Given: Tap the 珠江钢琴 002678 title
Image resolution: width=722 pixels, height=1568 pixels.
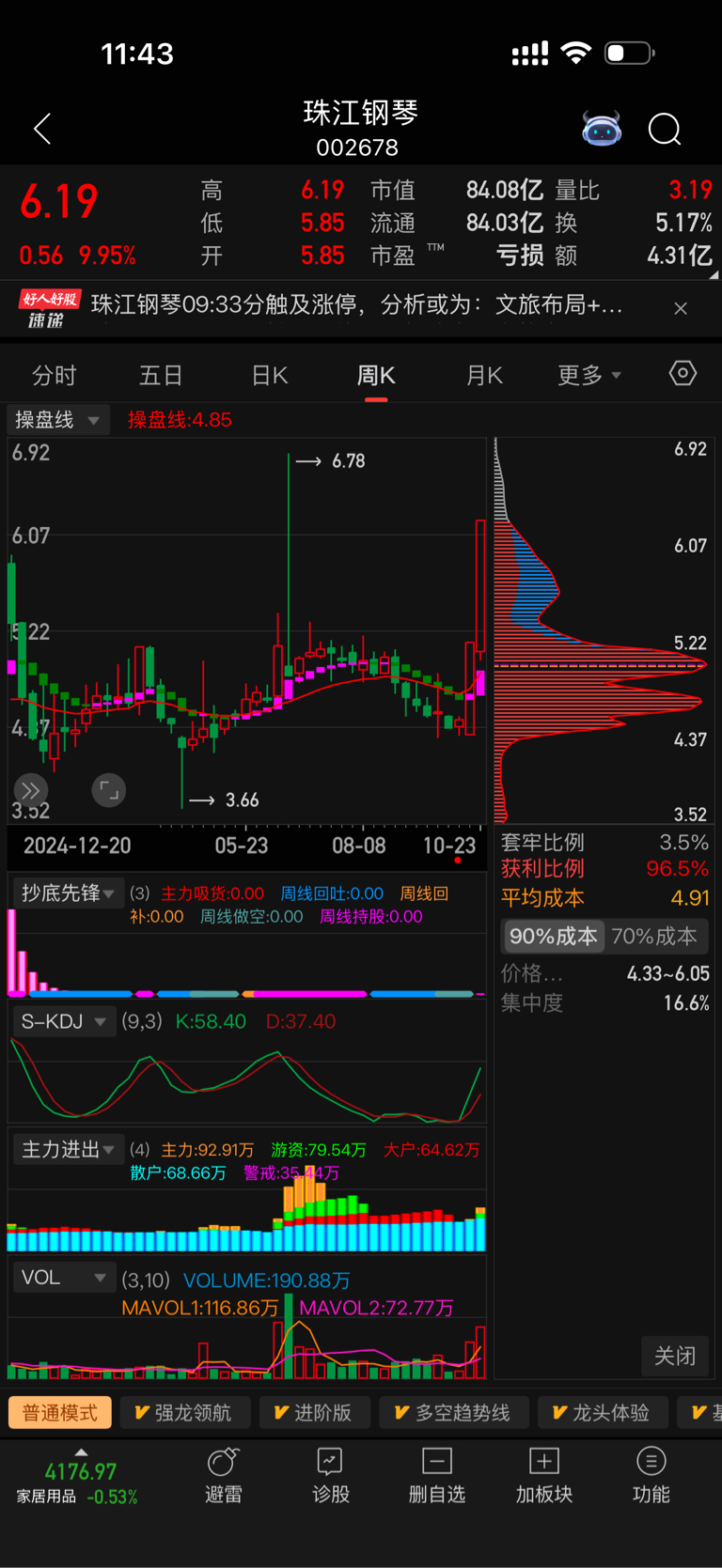Looking at the screenshot, I should click(359, 129).
